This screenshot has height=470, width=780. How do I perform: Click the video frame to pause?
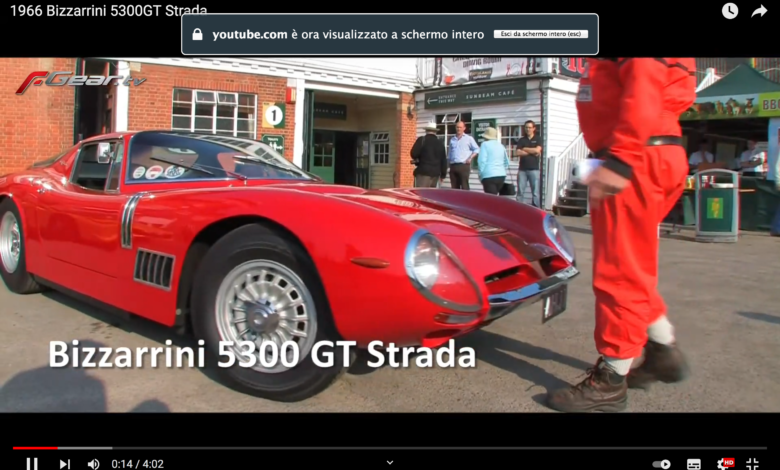pyautogui.click(x=390, y=235)
